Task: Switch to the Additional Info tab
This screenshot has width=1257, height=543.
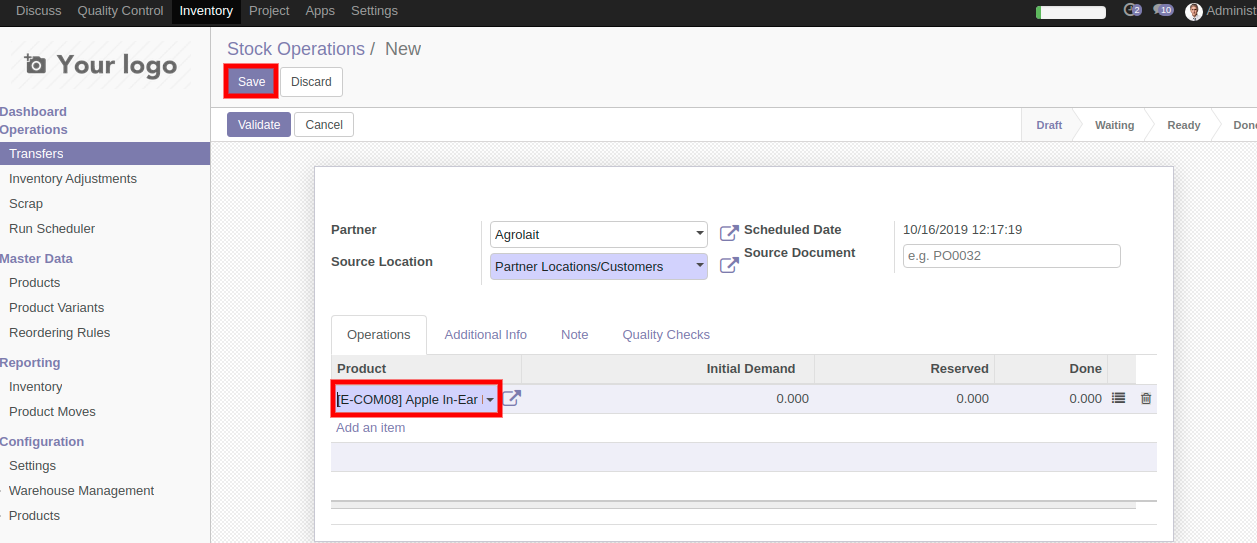Action: coord(485,335)
